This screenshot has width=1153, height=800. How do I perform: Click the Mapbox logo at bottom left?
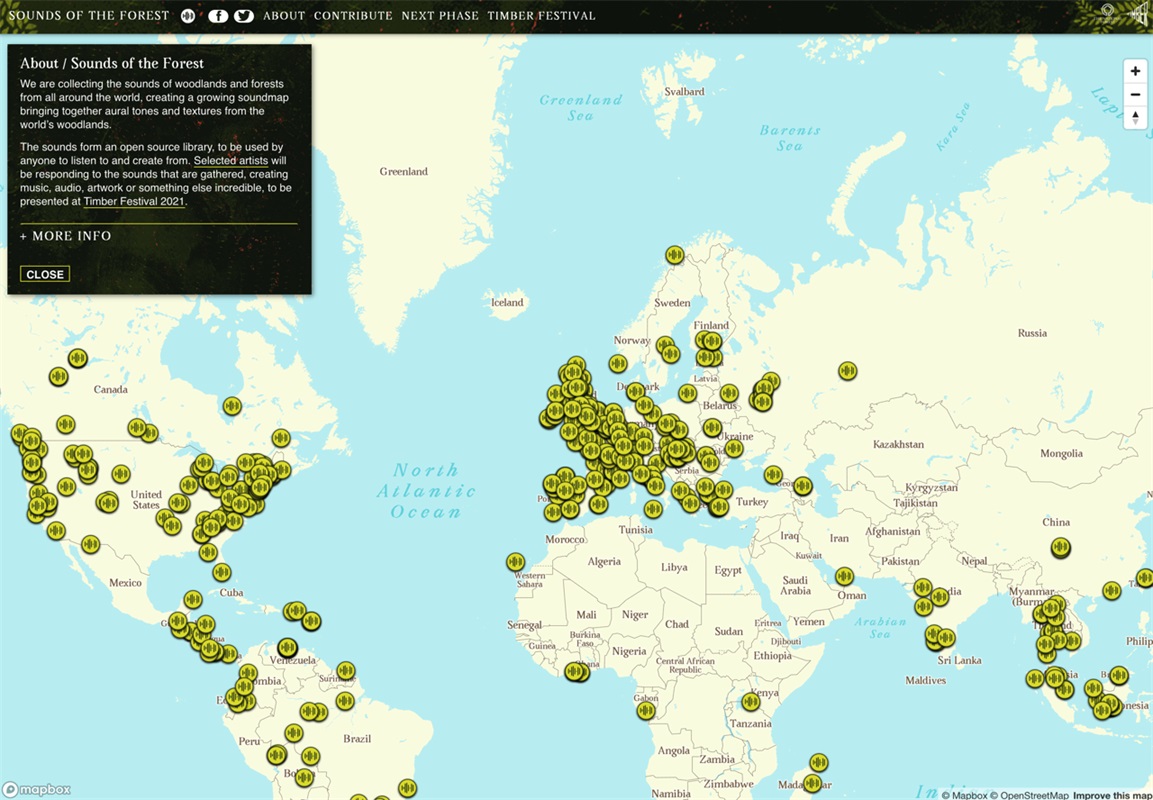[37, 790]
